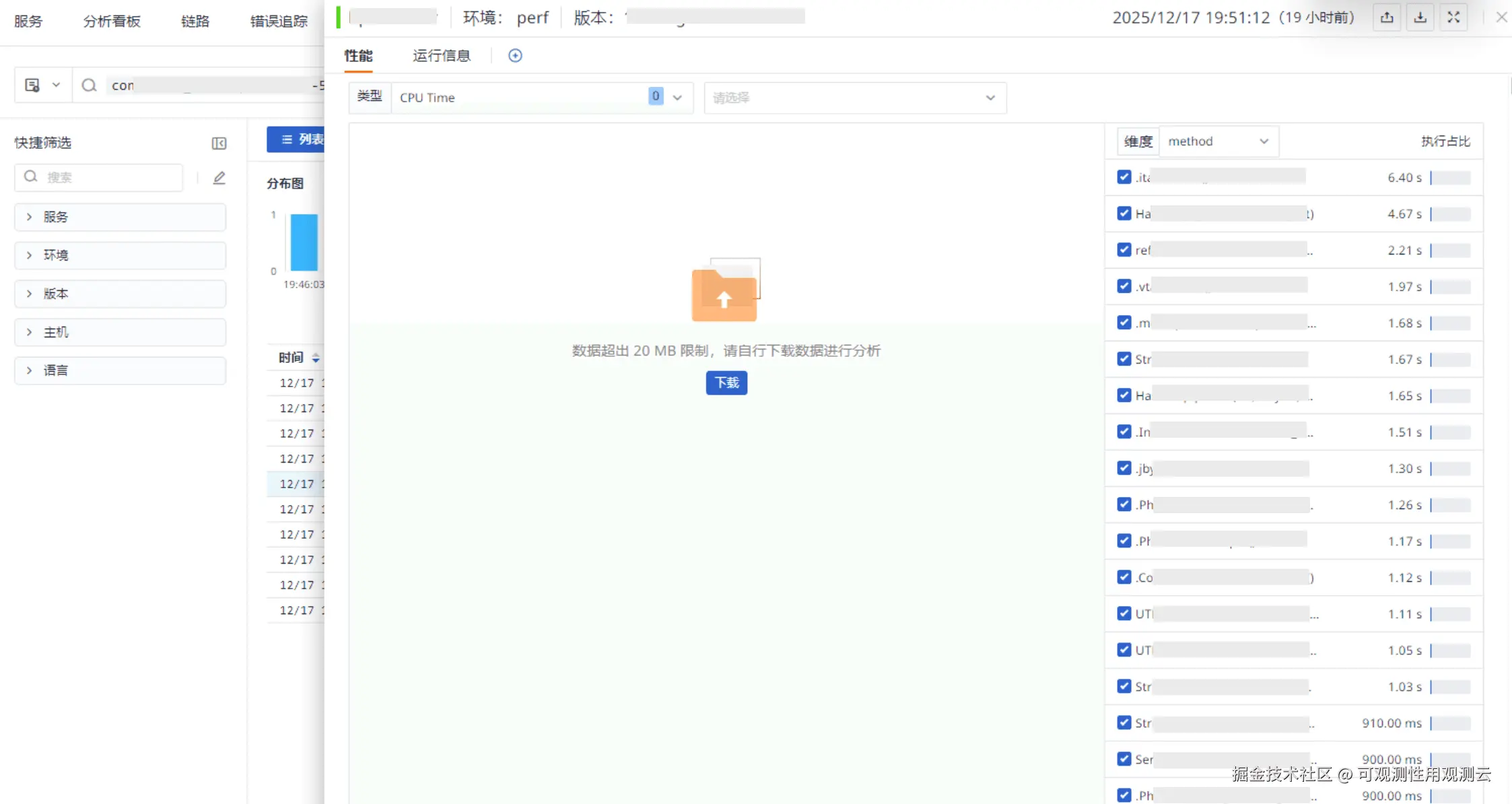Click the time column sort icon
The height and width of the screenshot is (804, 1512).
(x=316, y=358)
